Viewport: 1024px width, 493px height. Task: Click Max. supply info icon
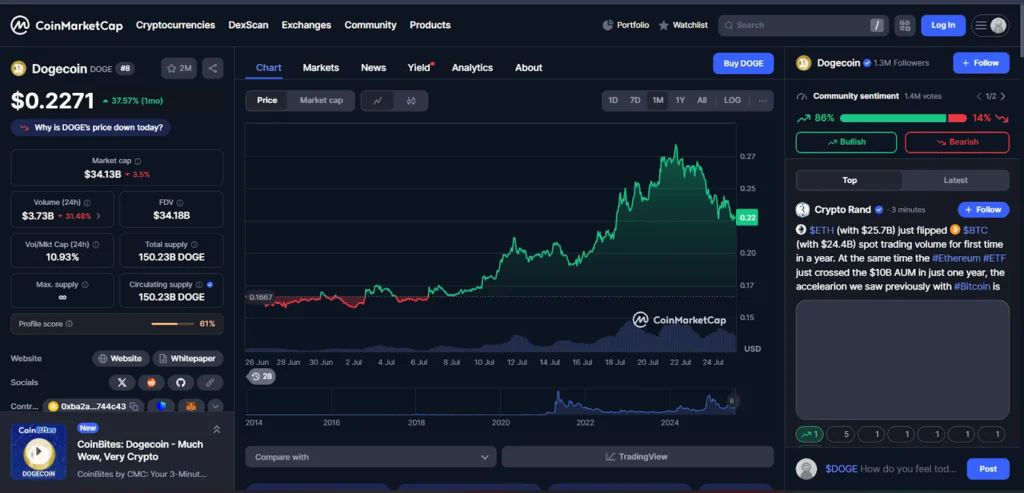click(x=85, y=285)
